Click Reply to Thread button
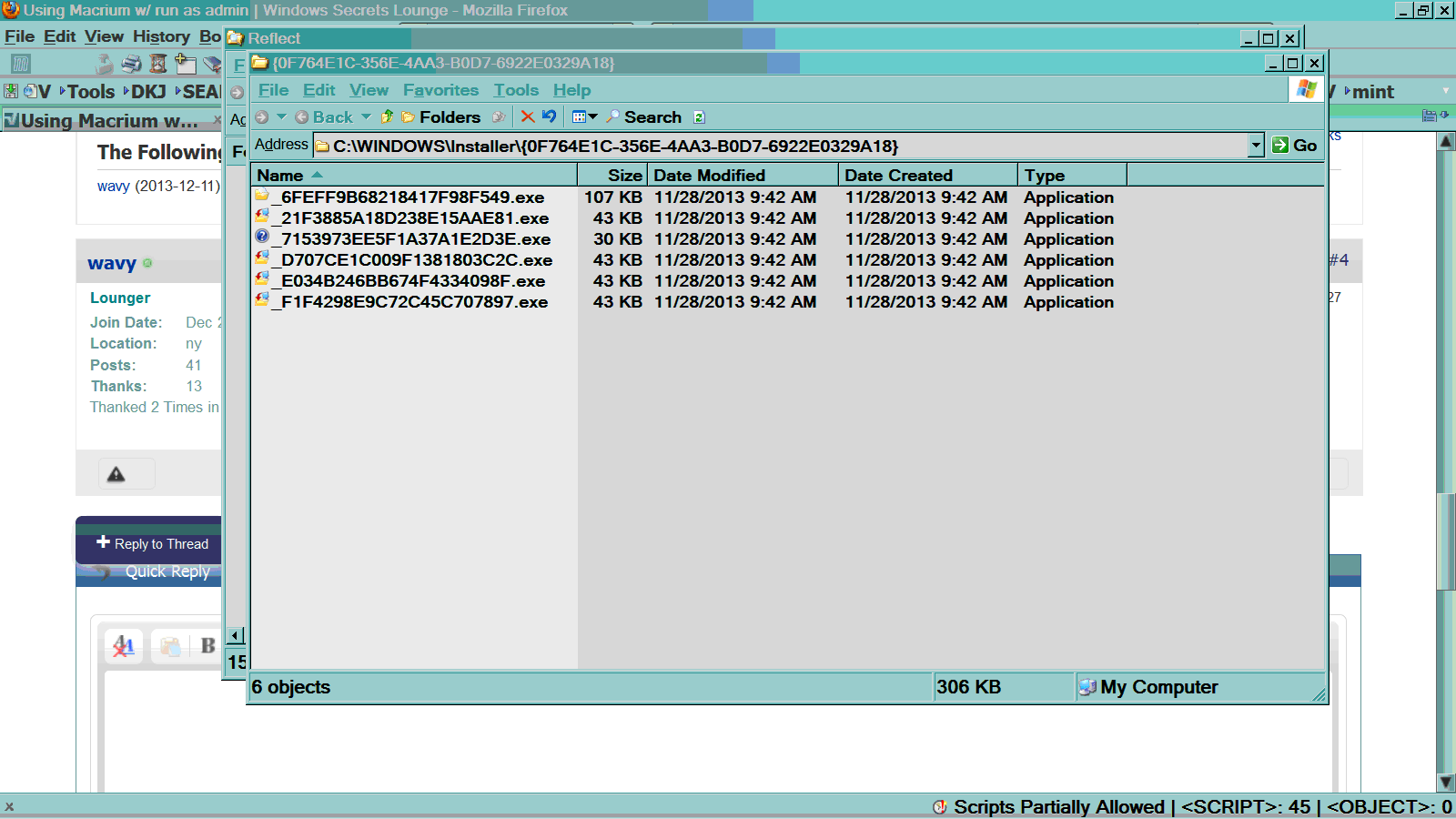1456x819 pixels. pos(152,543)
